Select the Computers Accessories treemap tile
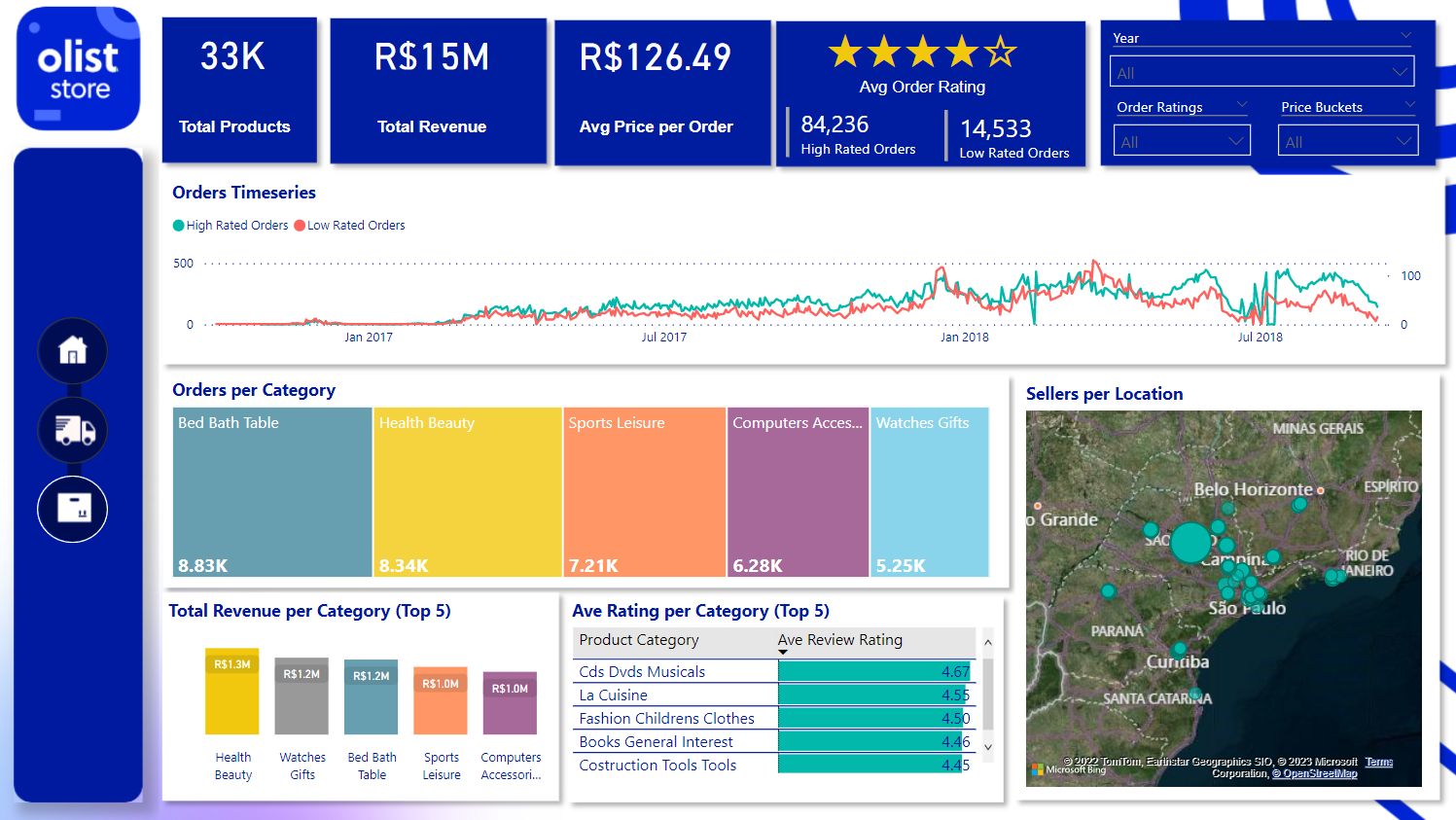This screenshot has width=1456, height=820. [x=798, y=492]
